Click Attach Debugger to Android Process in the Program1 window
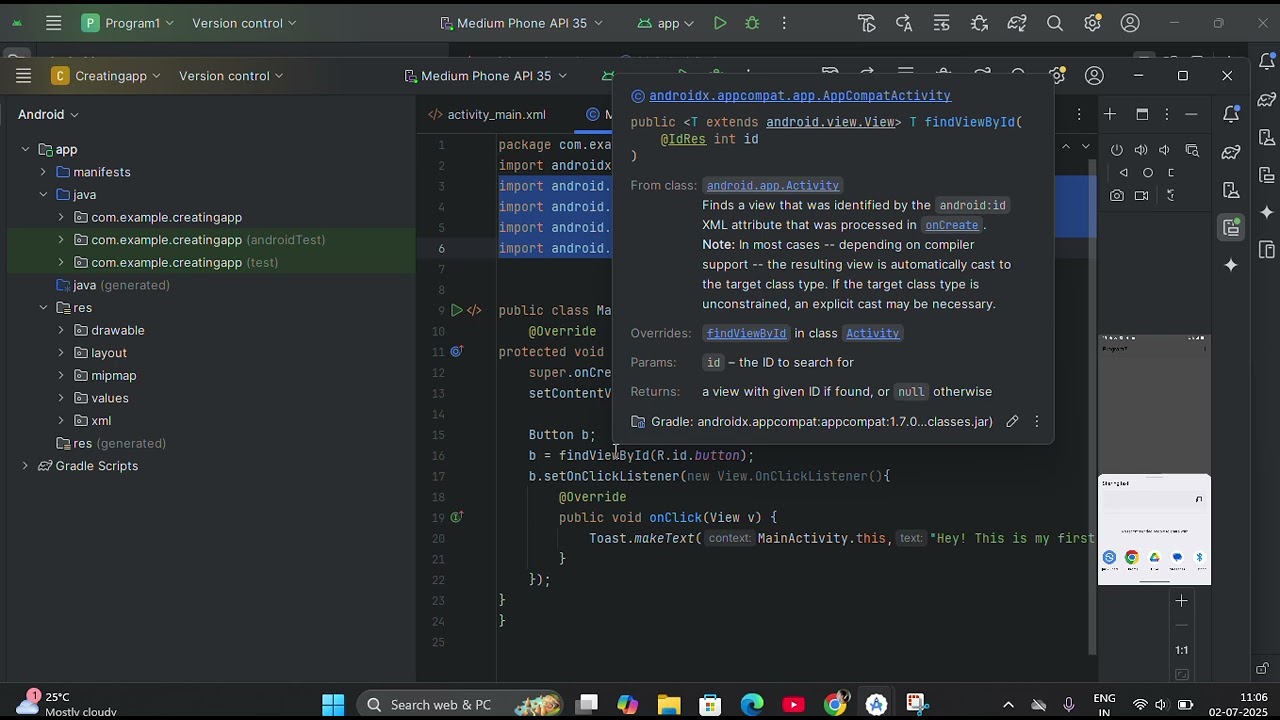 click(979, 23)
